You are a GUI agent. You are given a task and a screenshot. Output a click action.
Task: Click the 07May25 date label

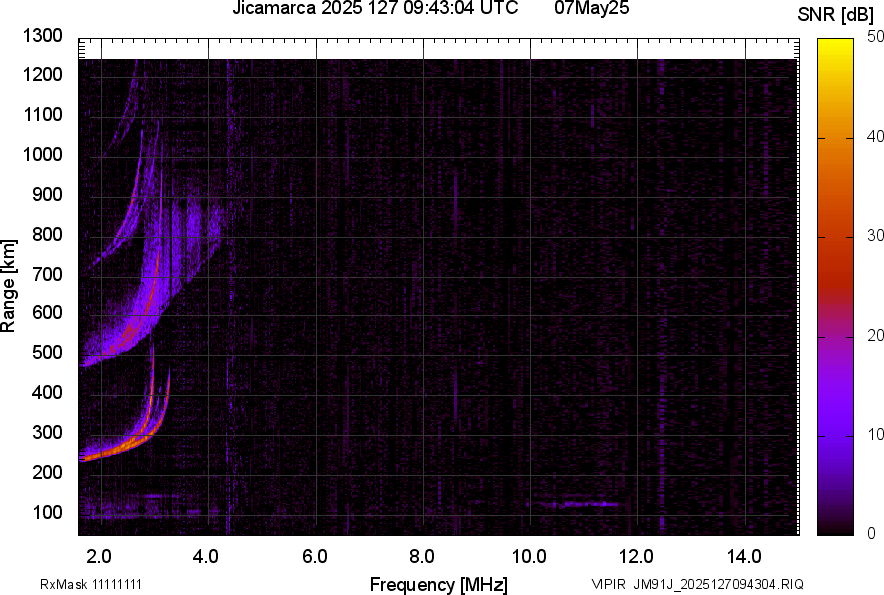click(x=591, y=8)
